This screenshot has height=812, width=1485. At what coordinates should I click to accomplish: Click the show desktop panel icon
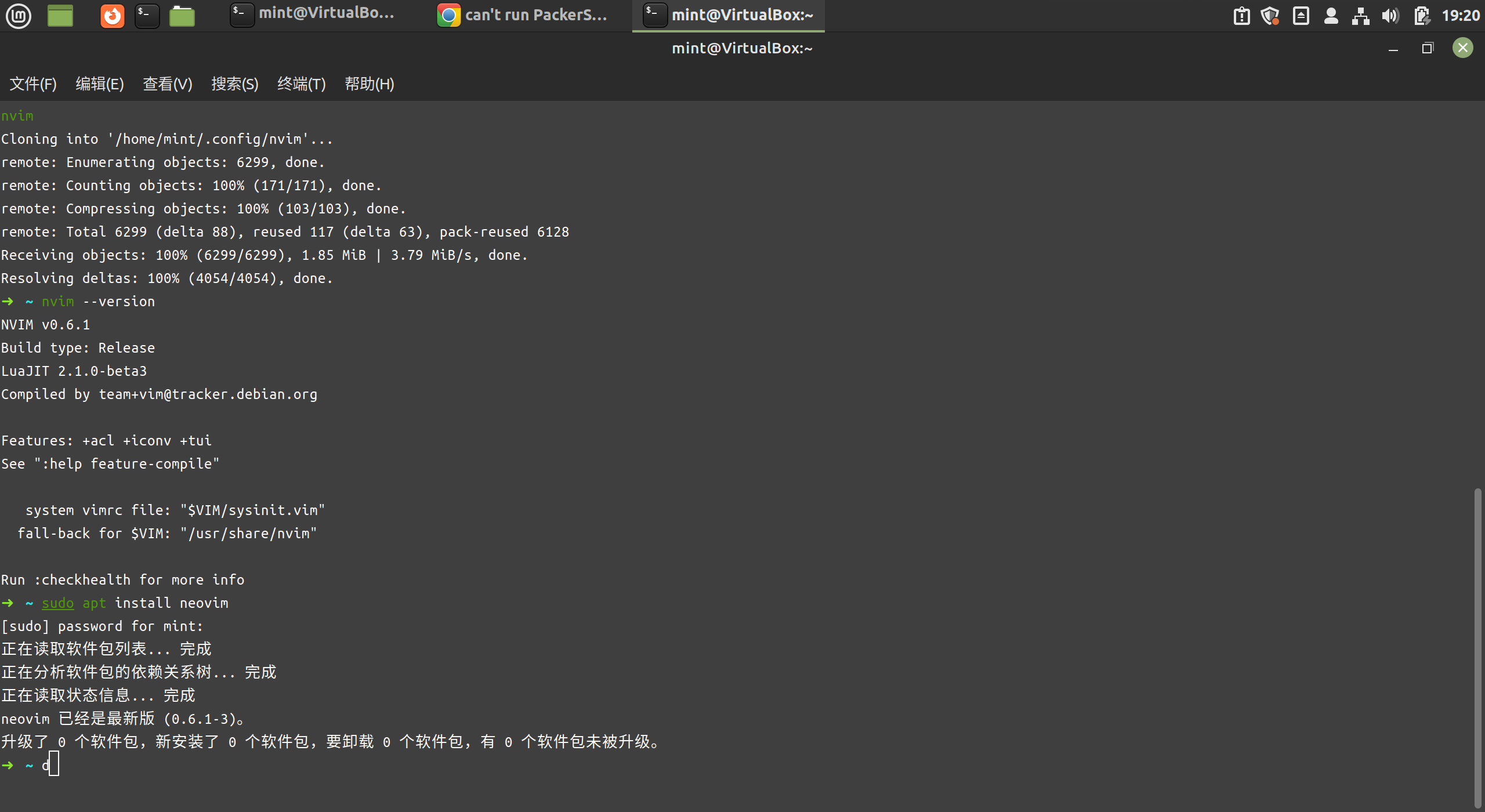(60, 16)
